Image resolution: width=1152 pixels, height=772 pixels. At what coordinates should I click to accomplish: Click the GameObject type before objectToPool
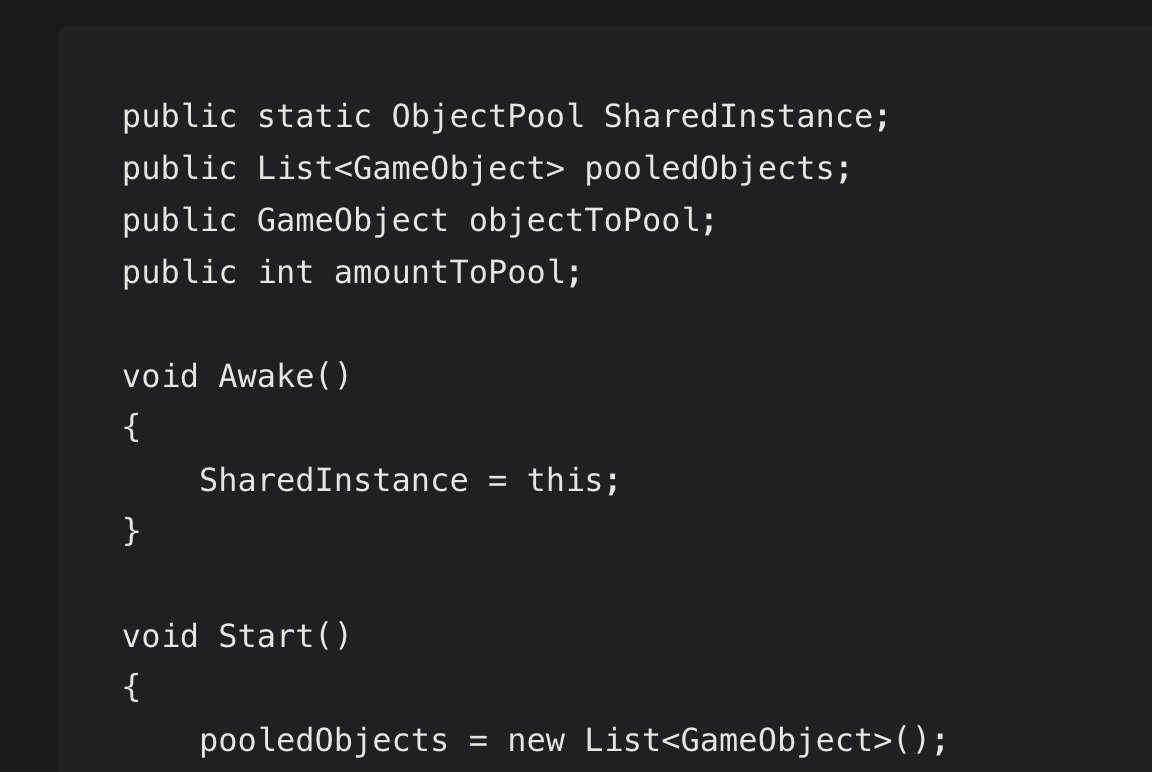353,220
